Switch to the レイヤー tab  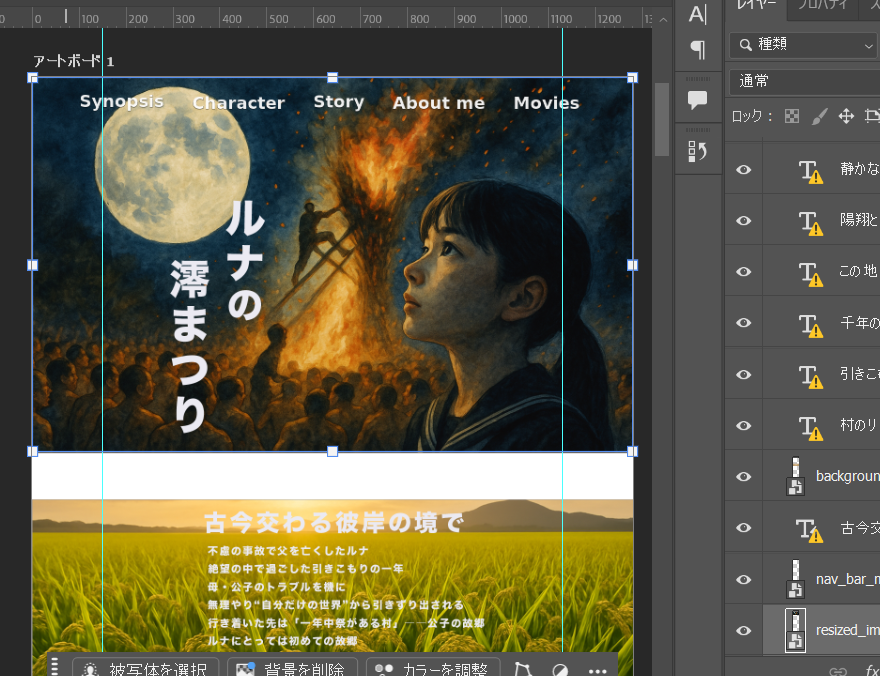coord(756,6)
